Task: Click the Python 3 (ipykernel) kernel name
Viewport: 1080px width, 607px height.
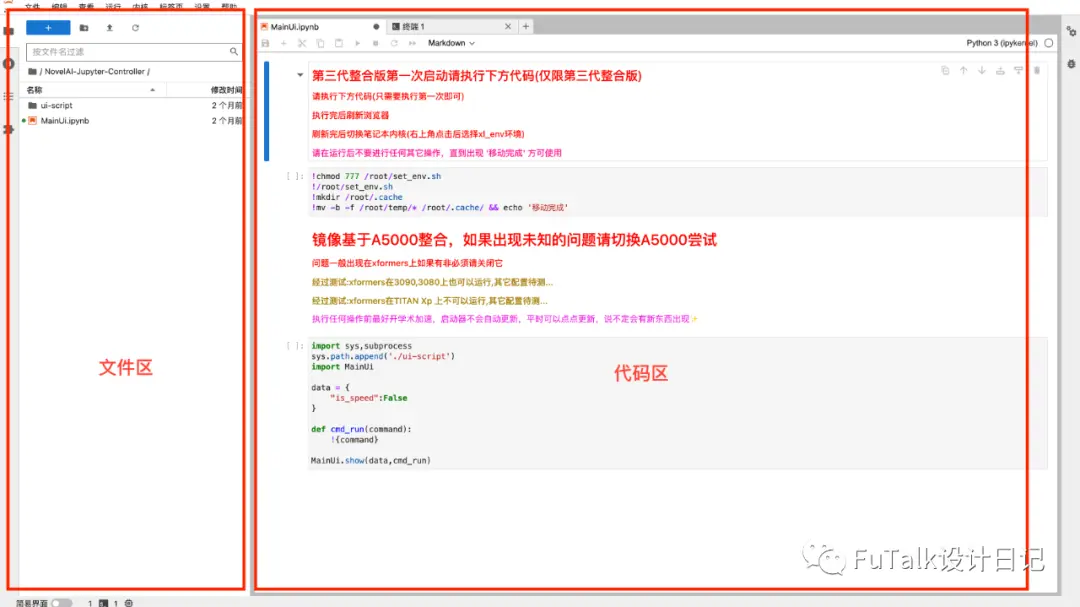Action: 1001,43
